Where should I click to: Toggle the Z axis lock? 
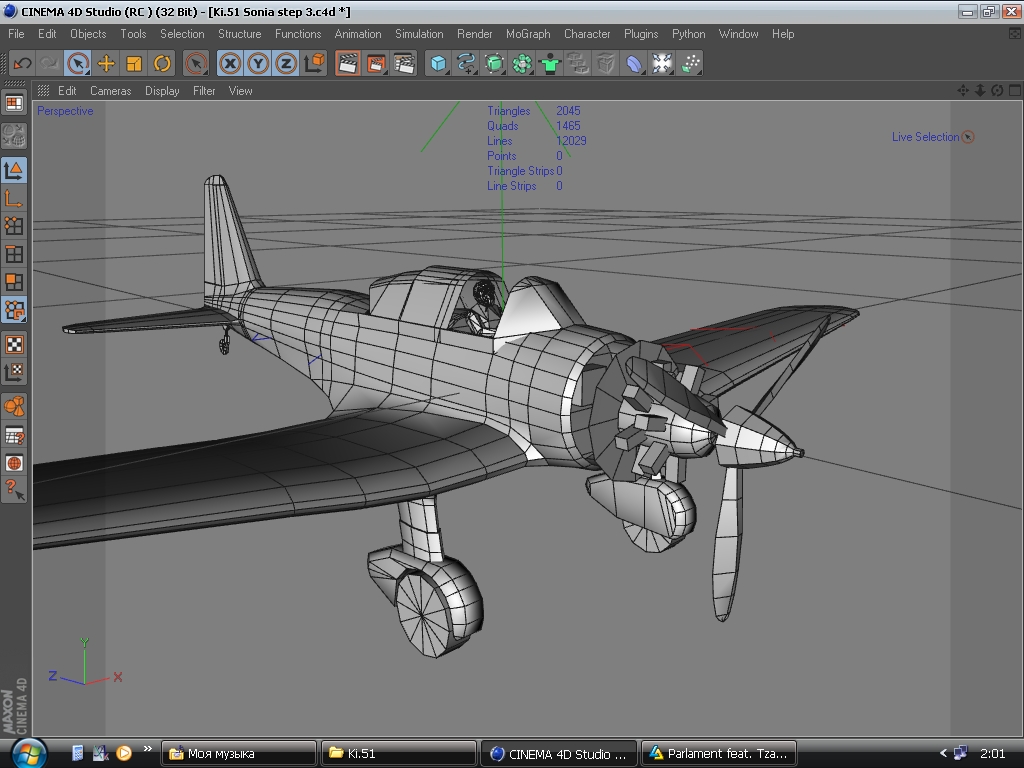(x=286, y=63)
